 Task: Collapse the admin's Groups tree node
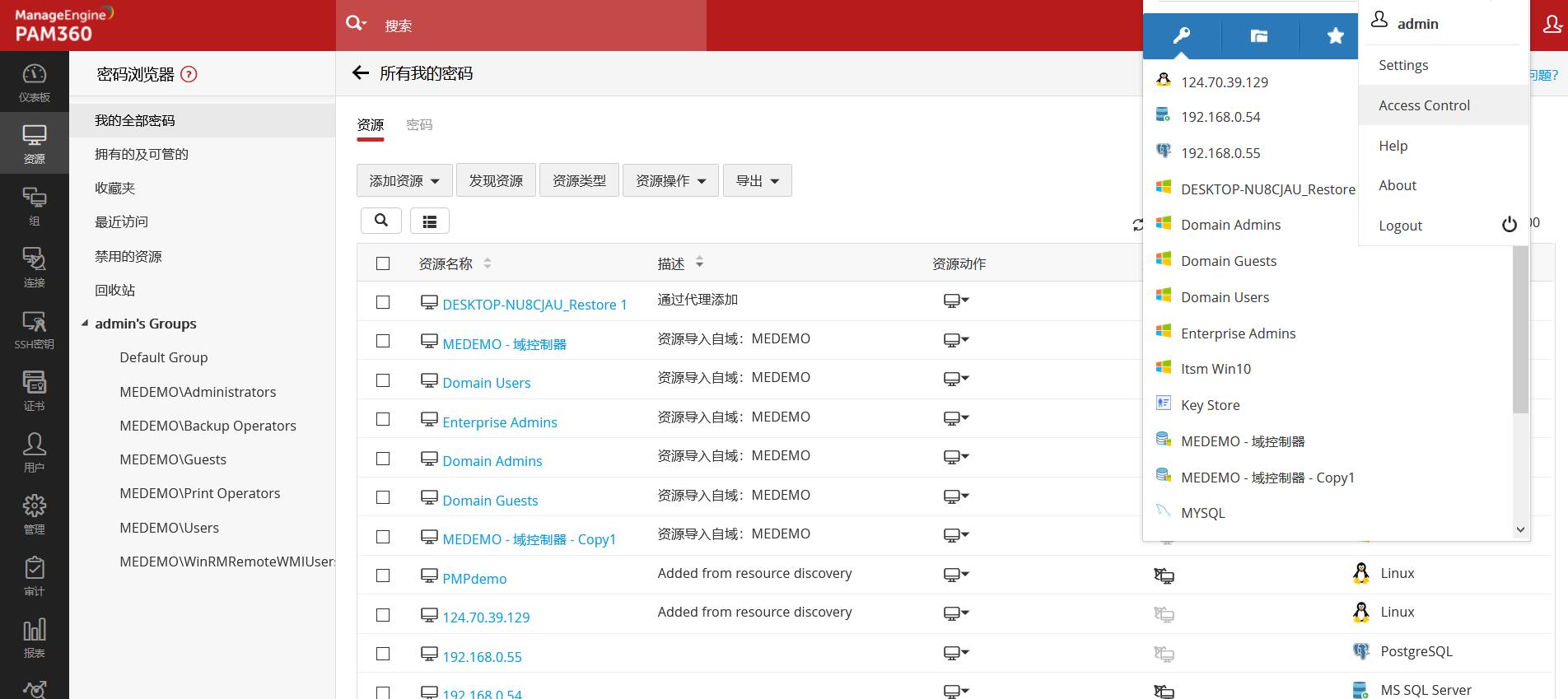(x=85, y=324)
